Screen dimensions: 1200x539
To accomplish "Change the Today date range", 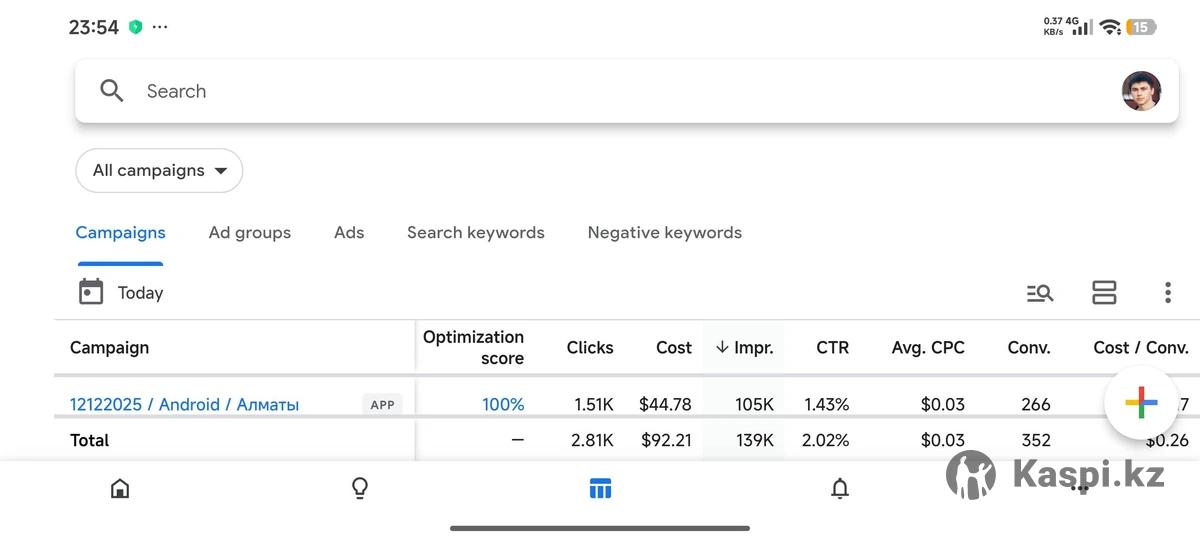I will (140, 293).
